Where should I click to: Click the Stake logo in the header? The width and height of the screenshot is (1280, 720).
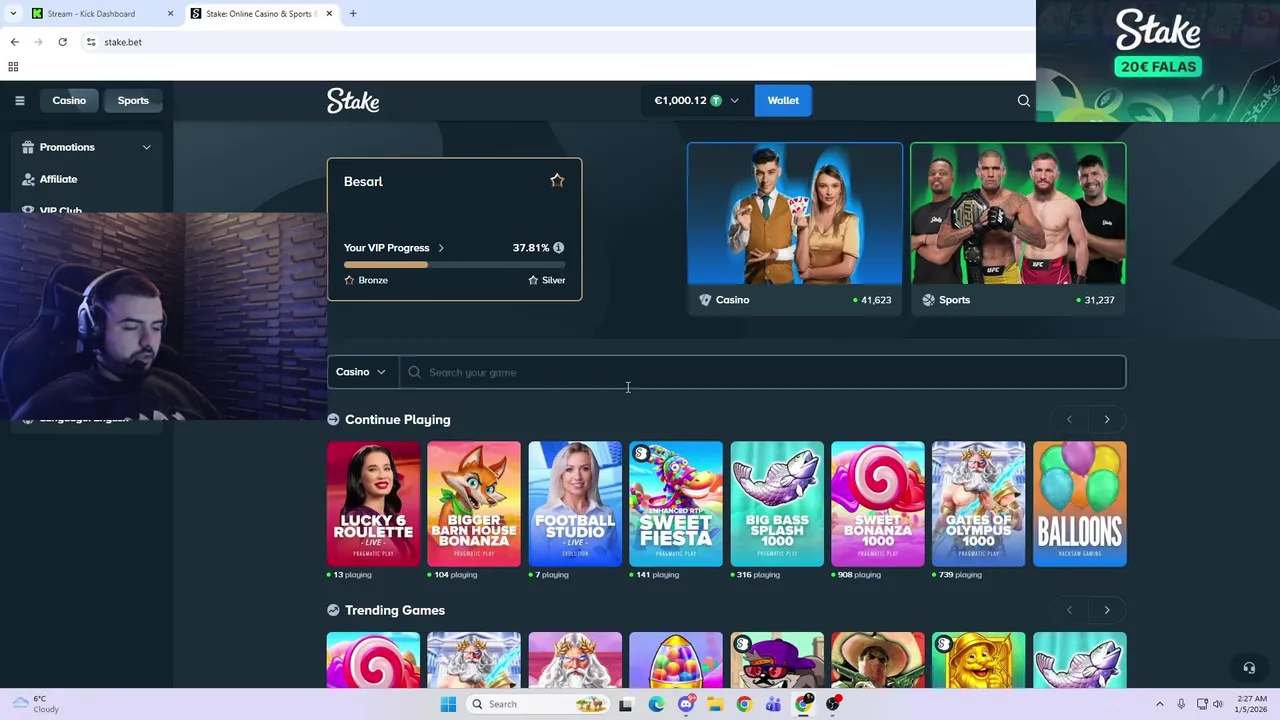pos(353,100)
